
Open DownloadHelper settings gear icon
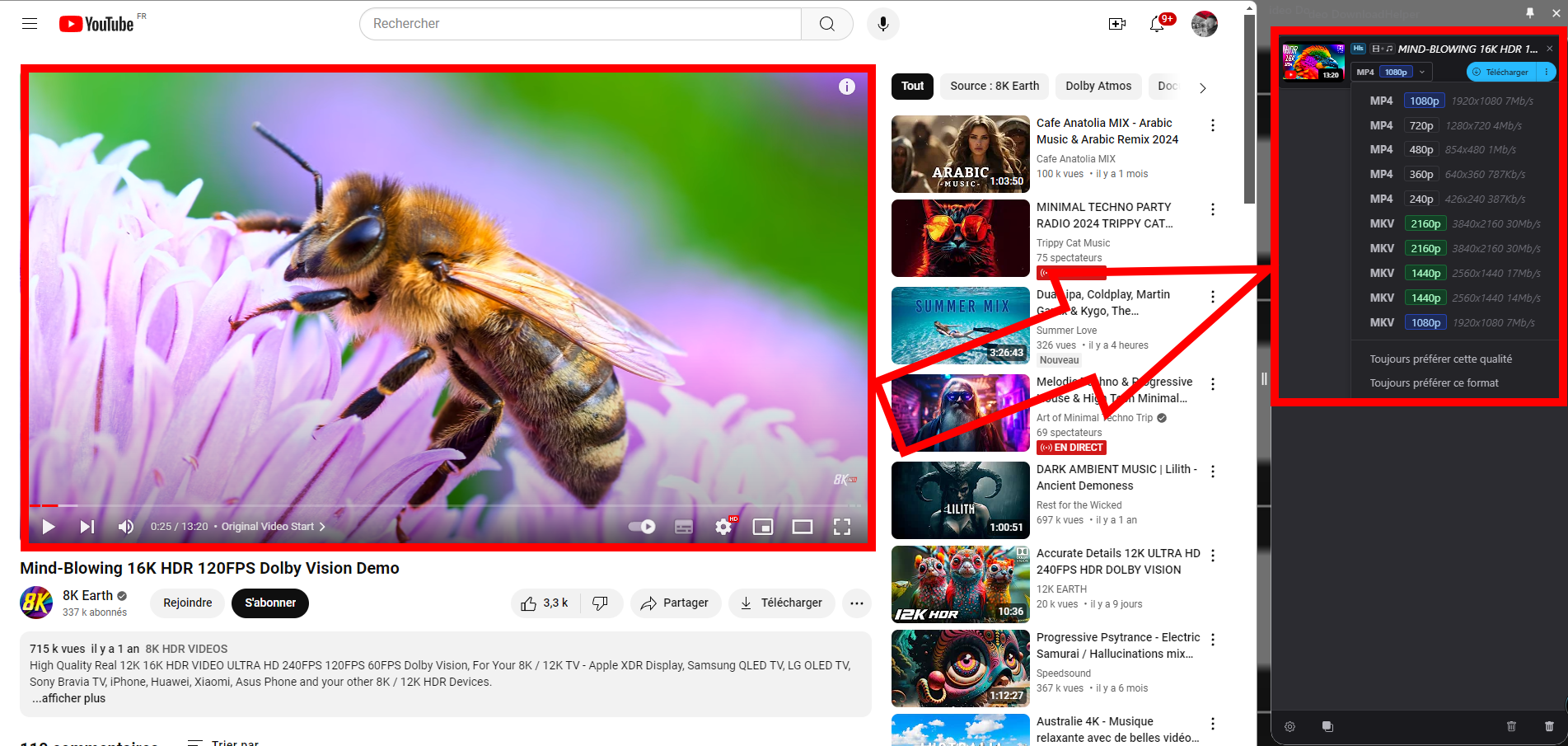pos(1290,726)
